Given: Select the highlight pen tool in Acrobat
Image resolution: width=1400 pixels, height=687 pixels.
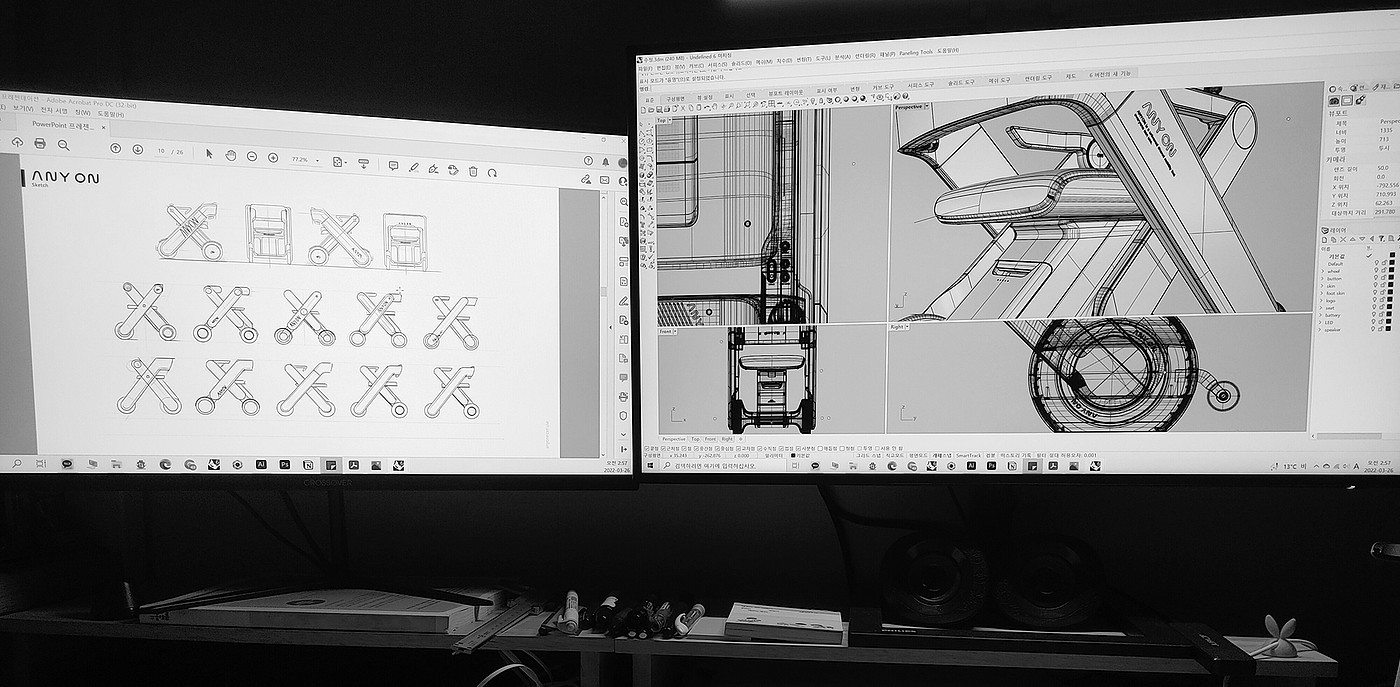Looking at the screenshot, I should click(414, 167).
